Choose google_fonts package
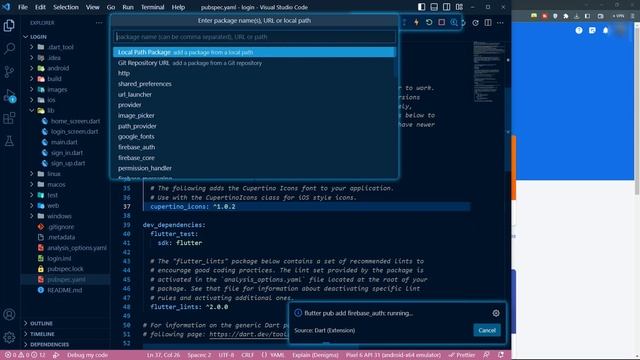 [x=255, y=137]
